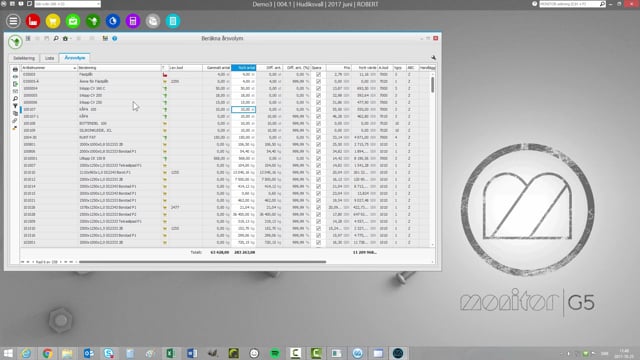This screenshot has height=360, width=640.
Task: Open the red Manufacturing module icon
Action: click(x=33, y=21)
